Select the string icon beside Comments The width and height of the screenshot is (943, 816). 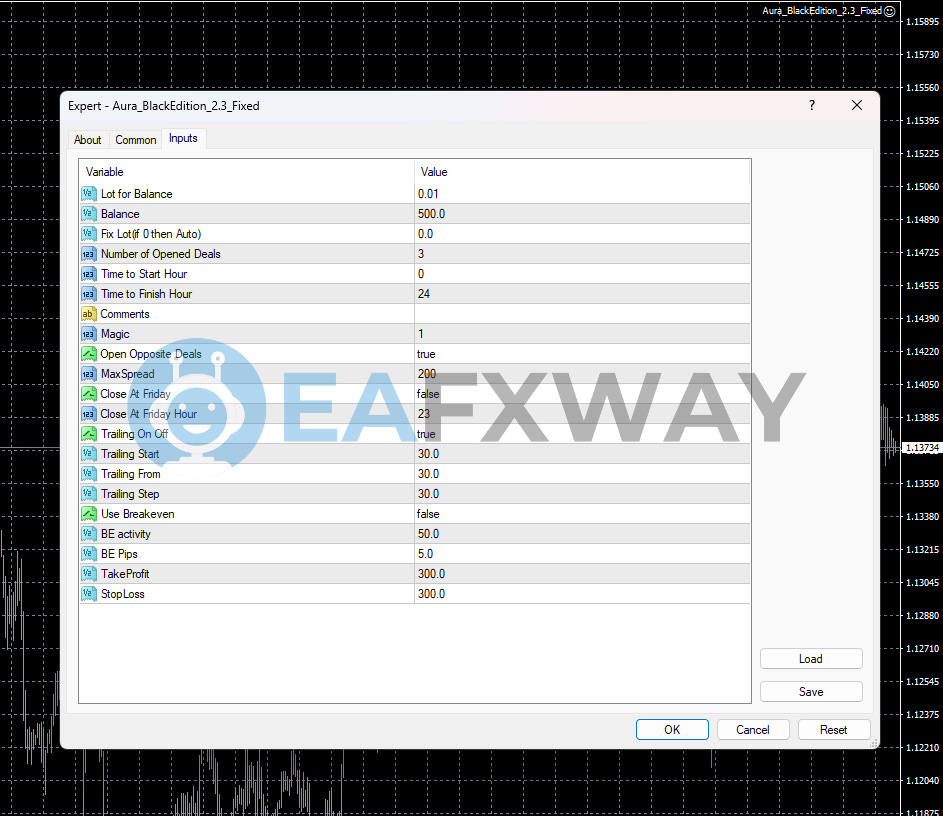point(88,314)
